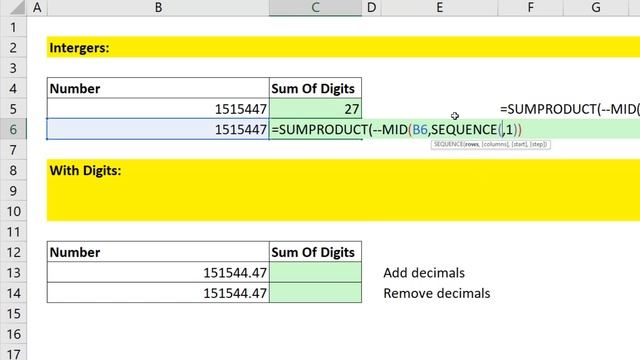Select column E header

point(439,7)
